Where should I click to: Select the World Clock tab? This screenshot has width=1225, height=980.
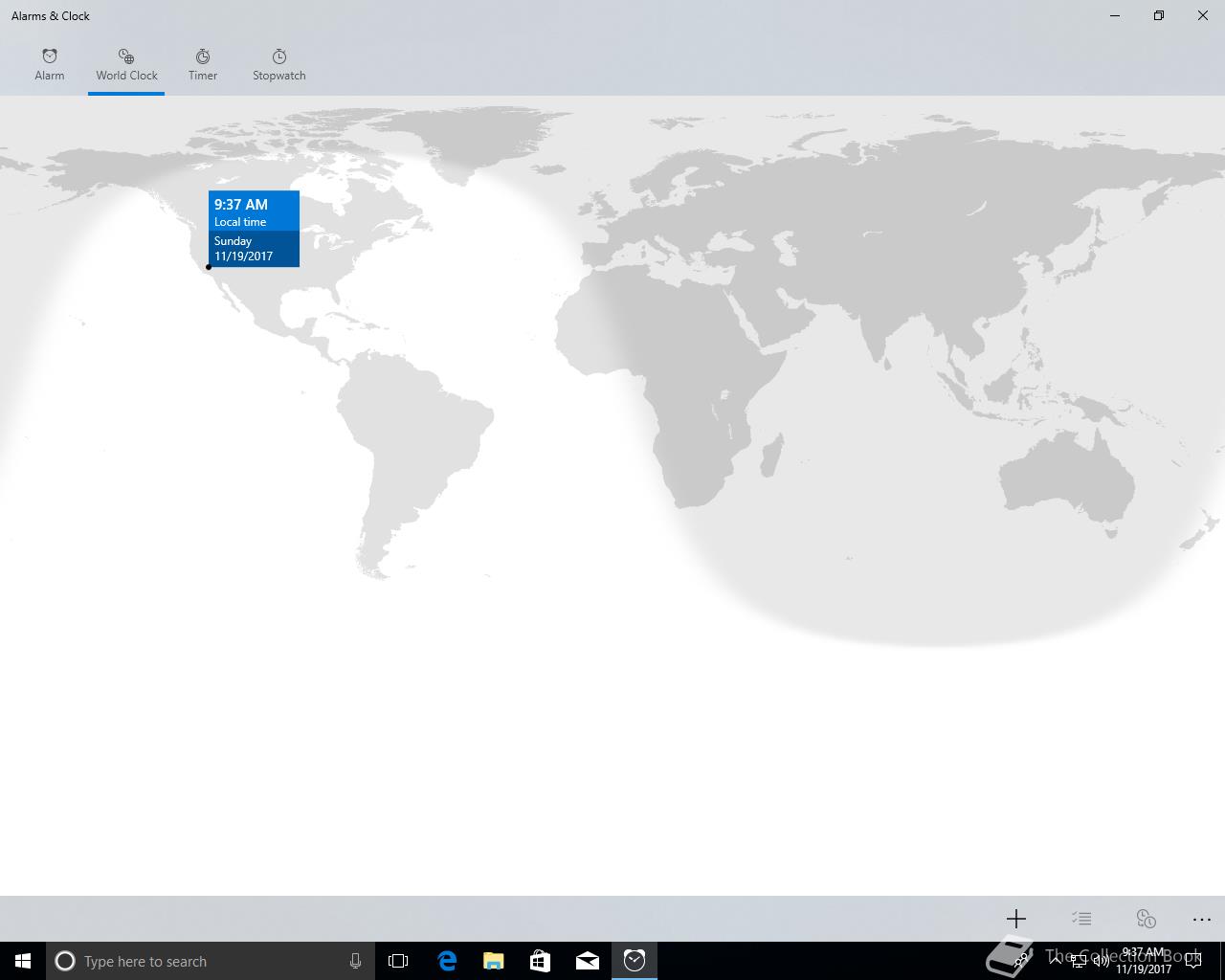(126, 65)
